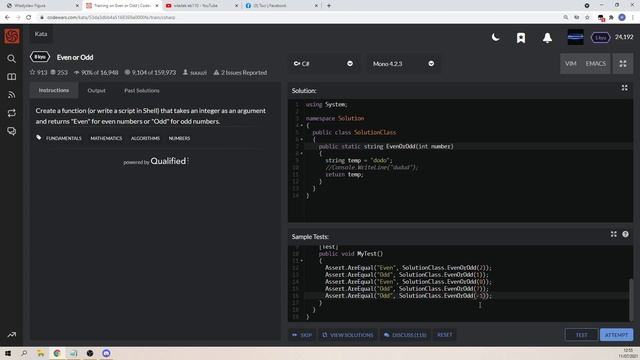Screen dimensions: 640x360
Task: Click the 8 kyu difficulty badge
Action: tap(40, 57)
